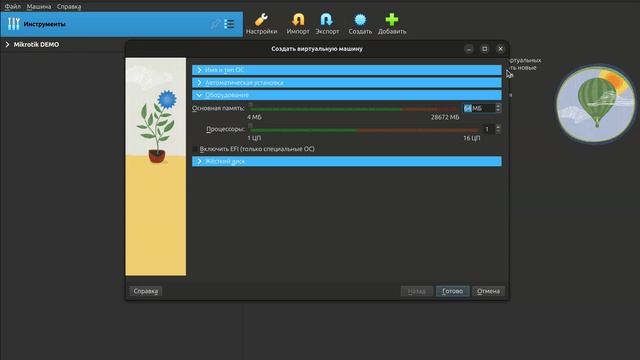The height and width of the screenshot is (360, 640).
Task: Increase processors with the up arrow
Action: pos(498,127)
